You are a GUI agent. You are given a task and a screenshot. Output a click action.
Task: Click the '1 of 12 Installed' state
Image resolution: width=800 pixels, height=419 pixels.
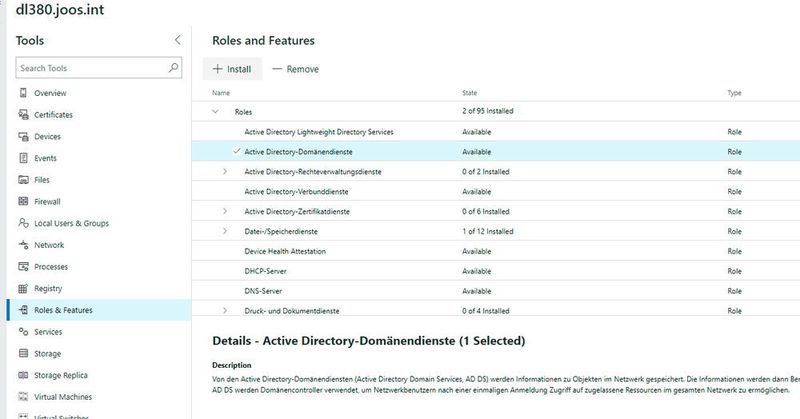[x=488, y=231]
